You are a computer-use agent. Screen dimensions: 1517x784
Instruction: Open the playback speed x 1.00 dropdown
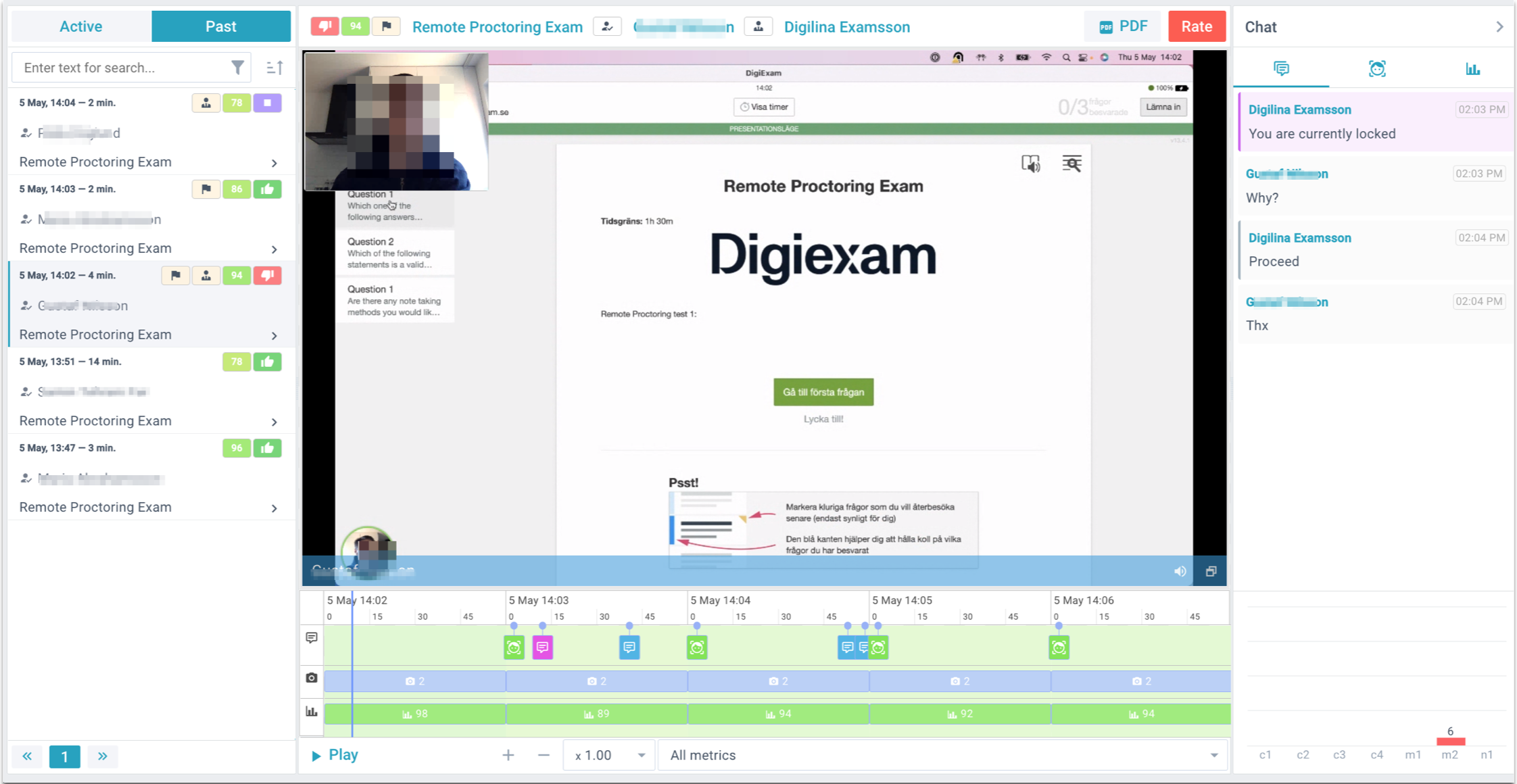pyautogui.click(x=610, y=755)
